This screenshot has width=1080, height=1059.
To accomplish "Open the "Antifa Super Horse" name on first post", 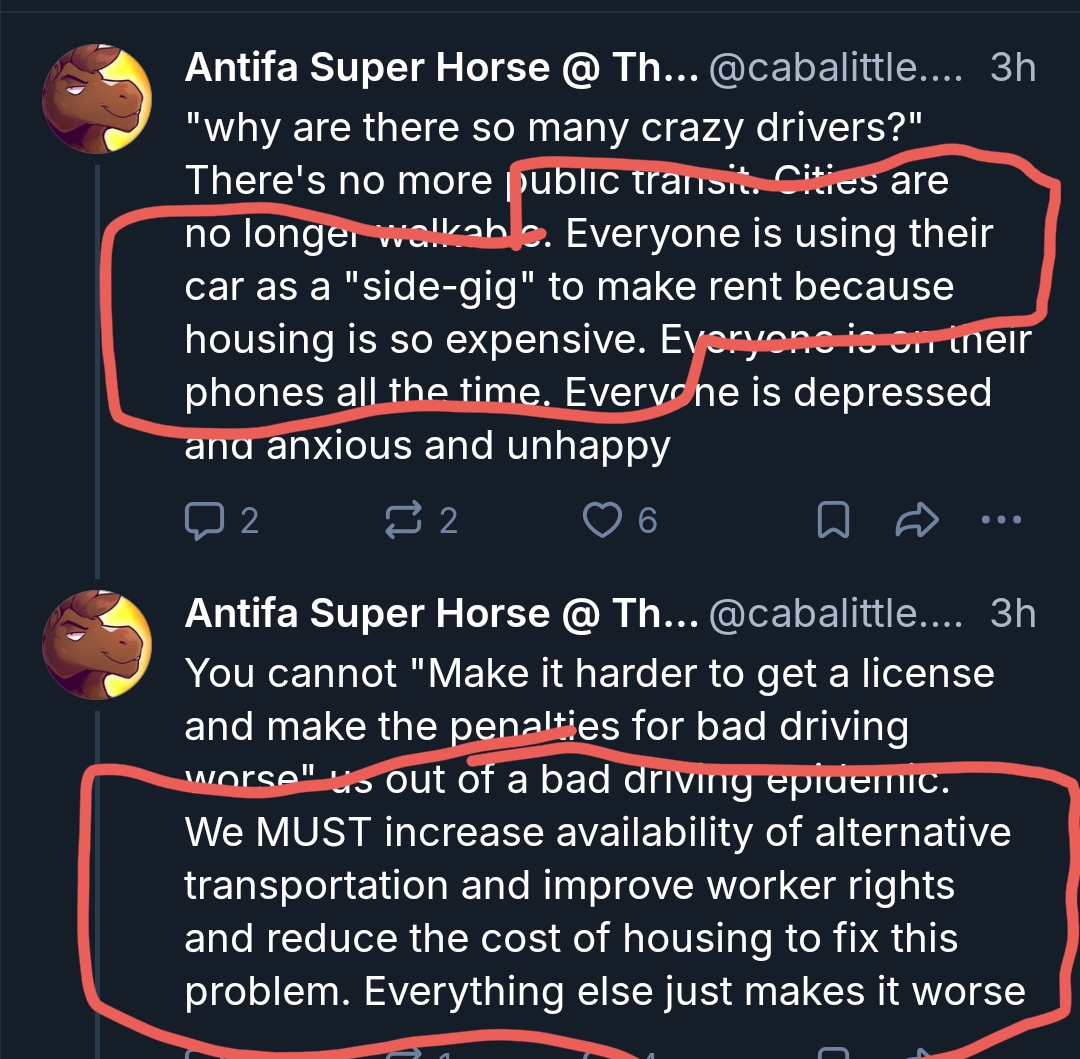I will click(x=440, y=68).
